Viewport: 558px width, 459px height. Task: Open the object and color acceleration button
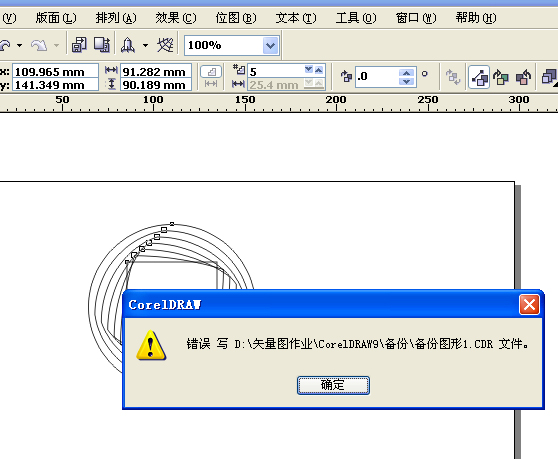(549, 76)
